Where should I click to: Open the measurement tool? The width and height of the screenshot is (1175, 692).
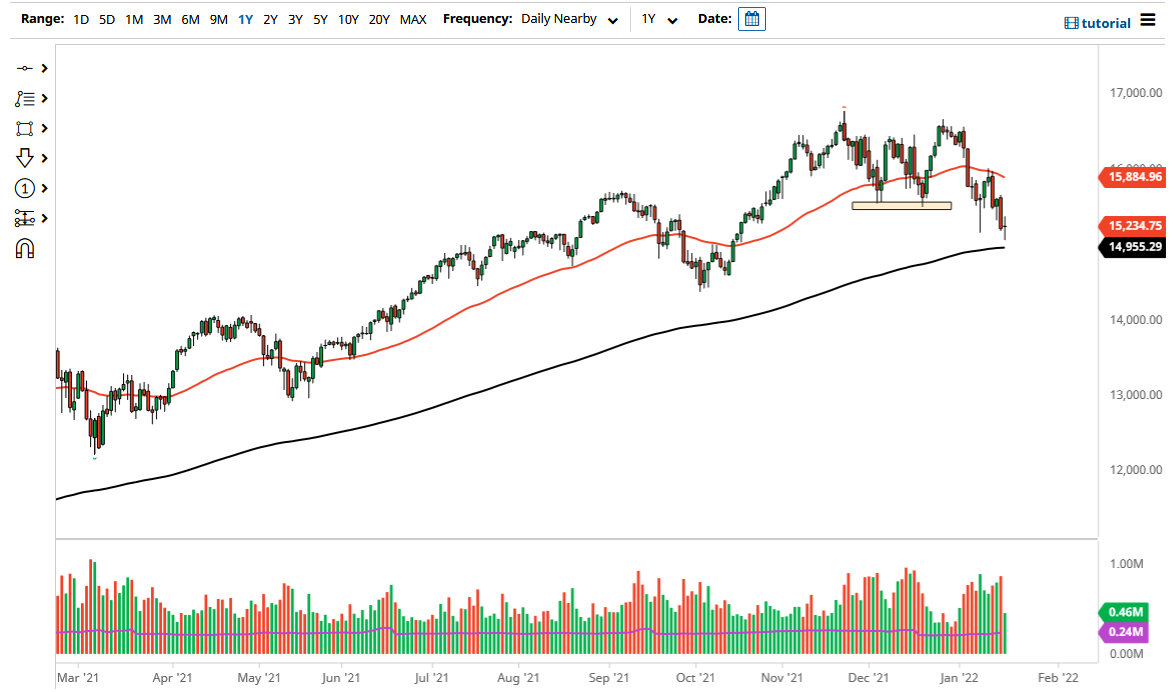tap(26, 218)
